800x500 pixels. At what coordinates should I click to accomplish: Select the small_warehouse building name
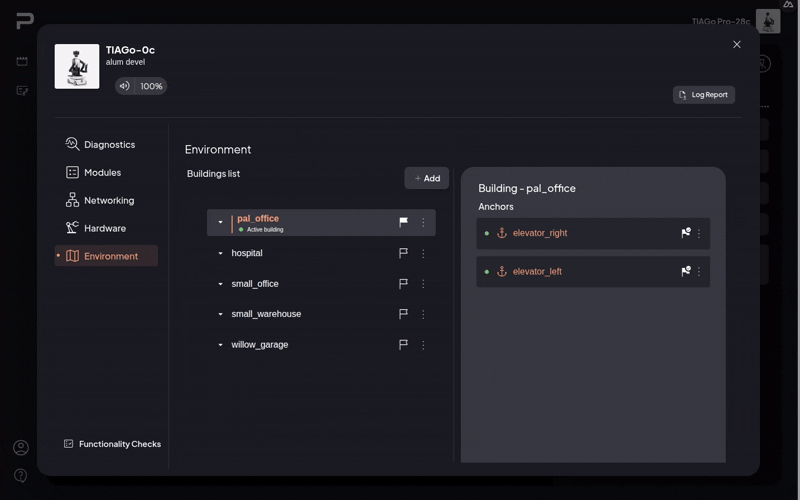[x=266, y=314]
